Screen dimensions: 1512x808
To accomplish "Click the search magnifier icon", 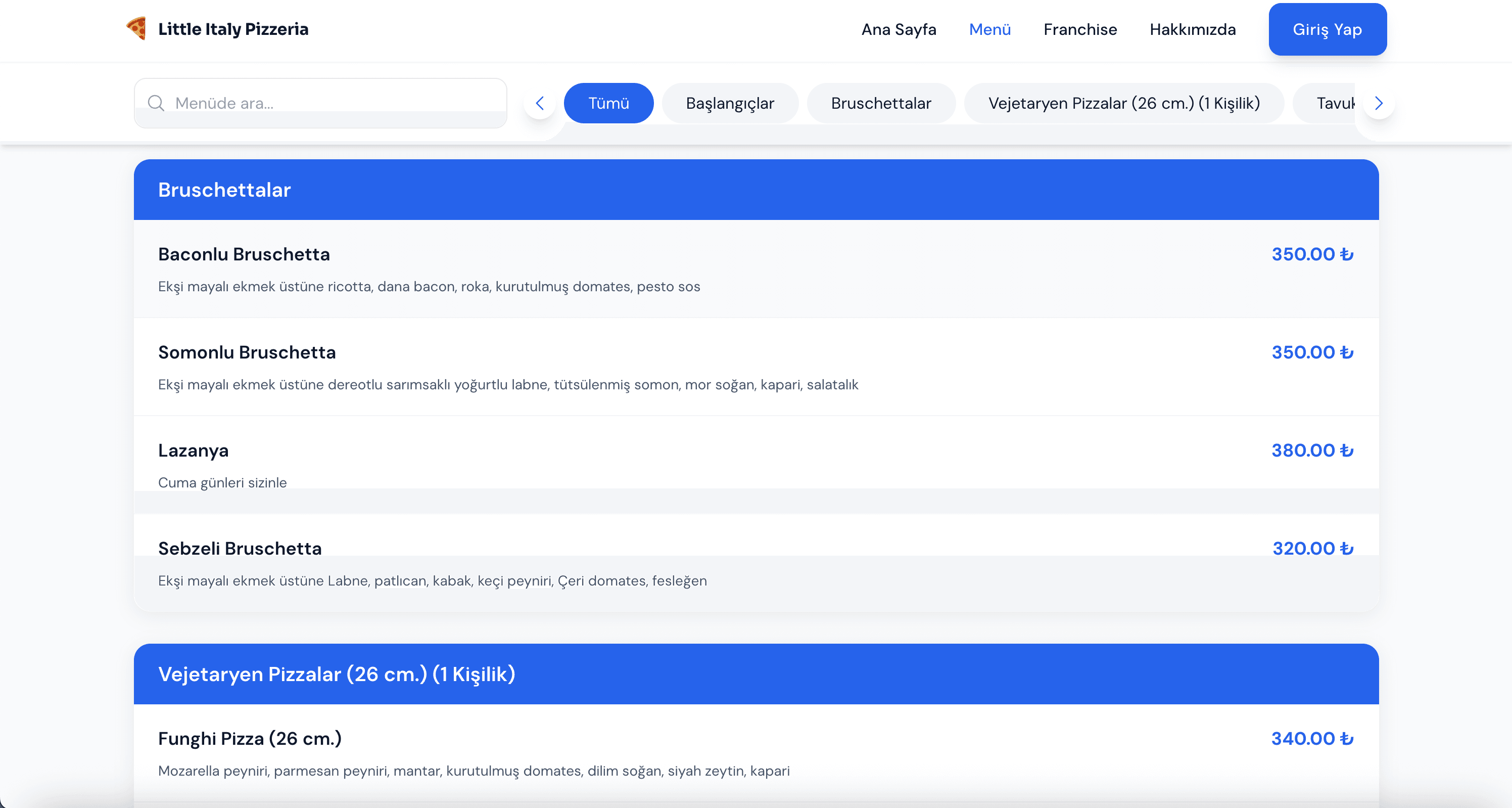I will (156, 103).
